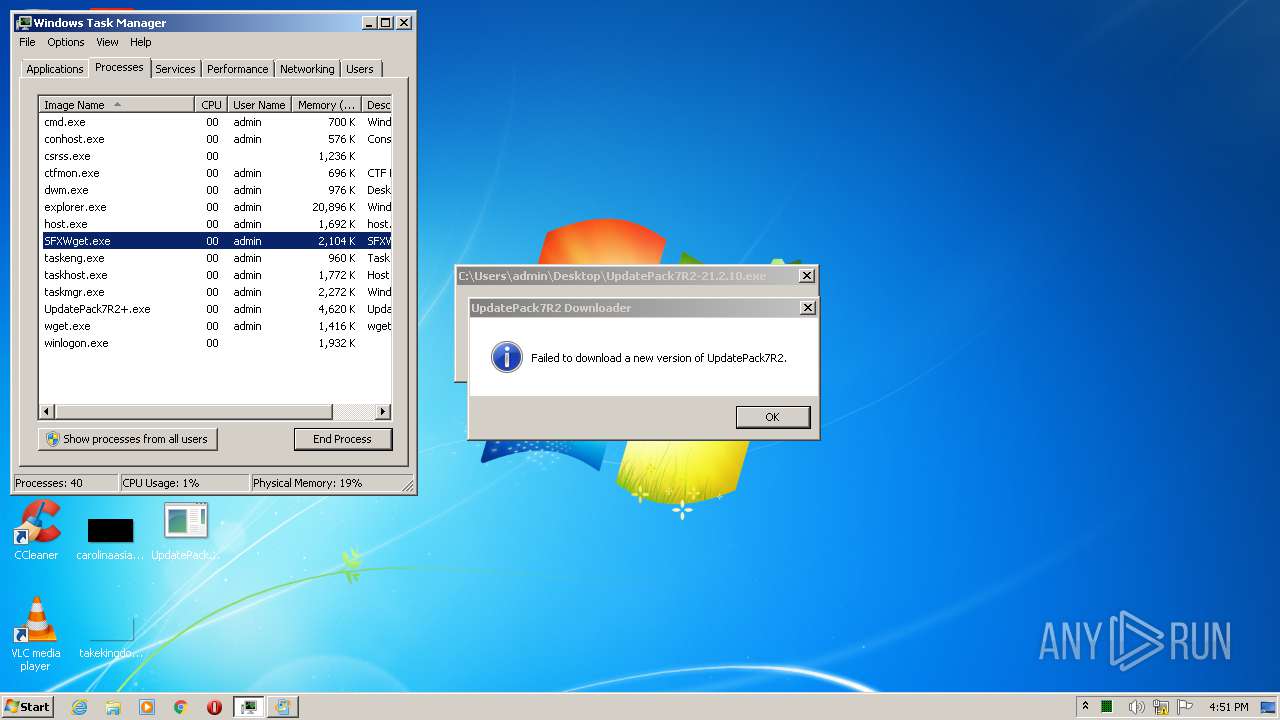This screenshot has width=1280, height=720.
Task: Click Show Desktop button at taskbar end
Action: tap(1270, 707)
